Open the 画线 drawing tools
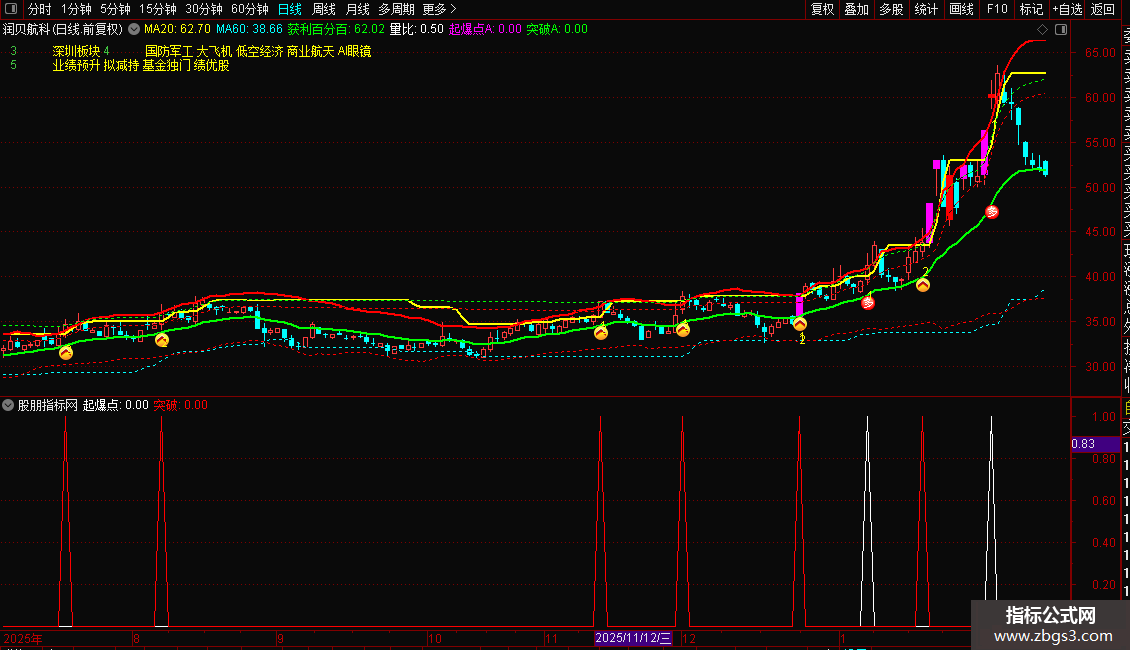This screenshot has width=1130, height=650. pyautogui.click(x=961, y=9)
